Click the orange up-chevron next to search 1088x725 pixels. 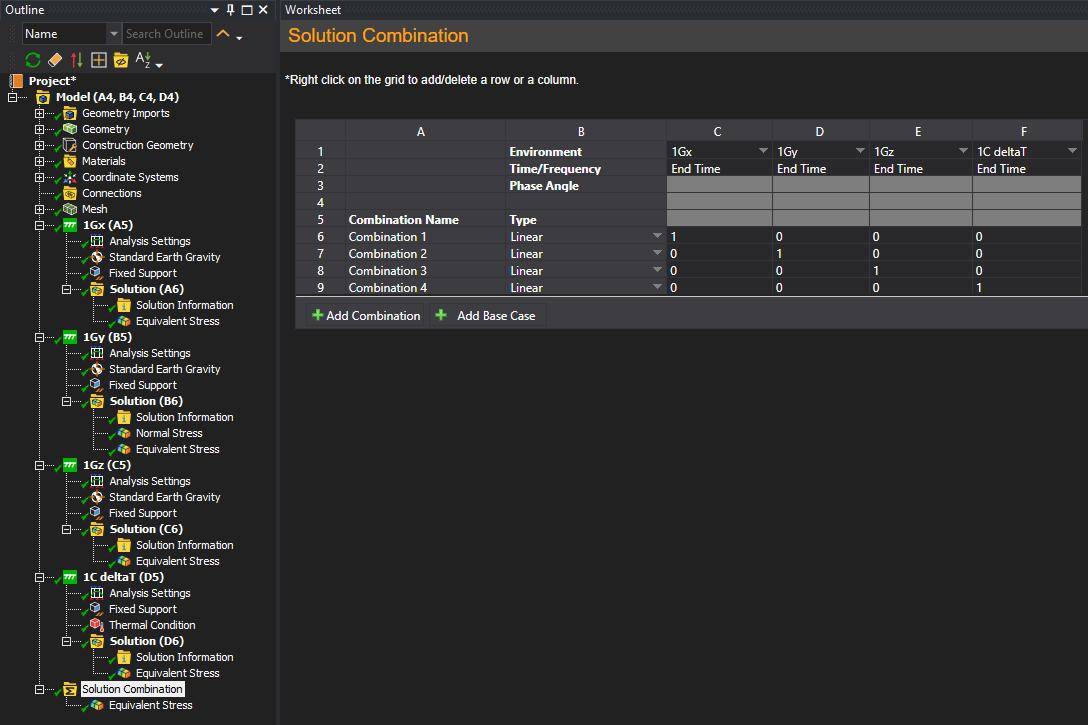[x=223, y=34]
